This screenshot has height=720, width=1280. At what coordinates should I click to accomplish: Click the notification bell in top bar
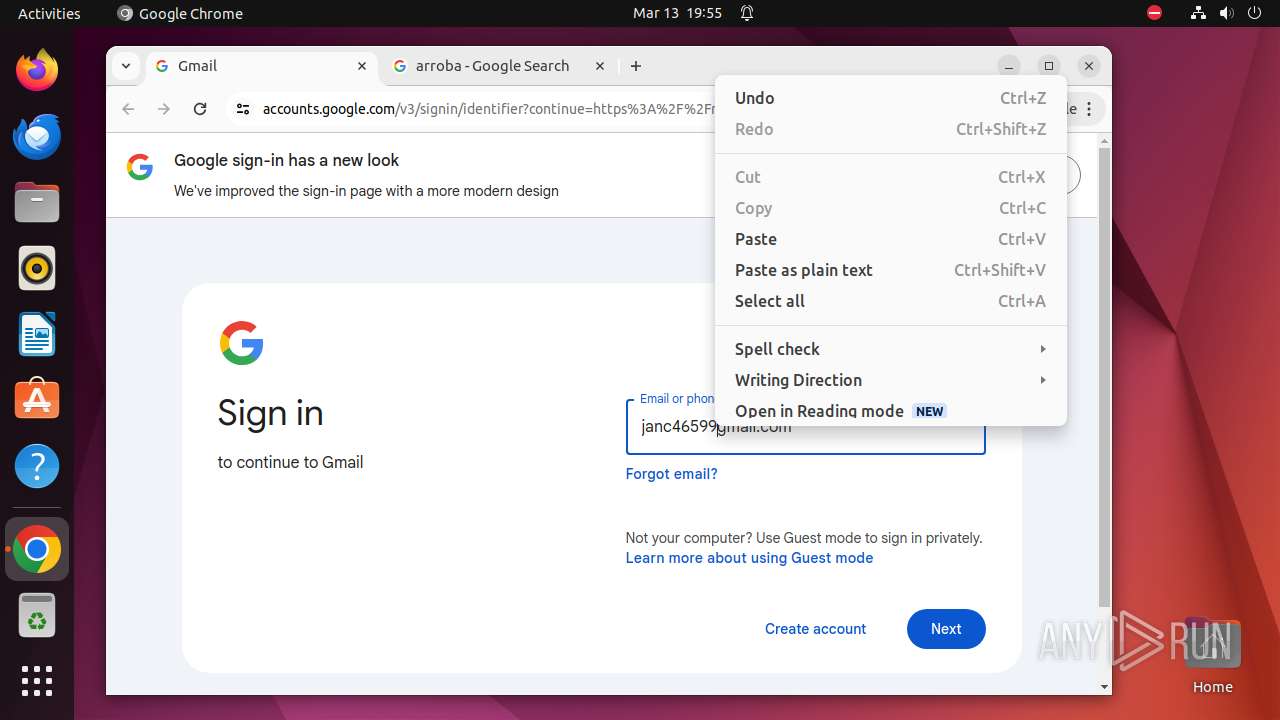click(747, 13)
